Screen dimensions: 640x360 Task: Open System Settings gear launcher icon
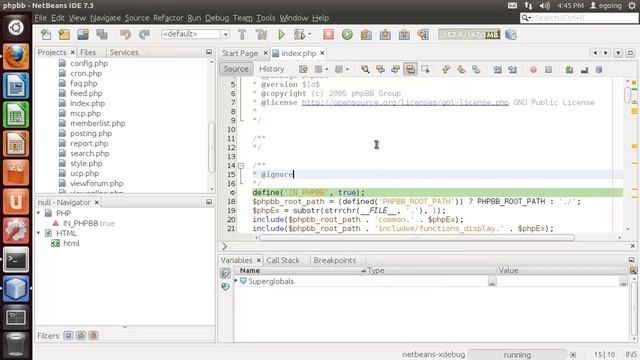16,231
